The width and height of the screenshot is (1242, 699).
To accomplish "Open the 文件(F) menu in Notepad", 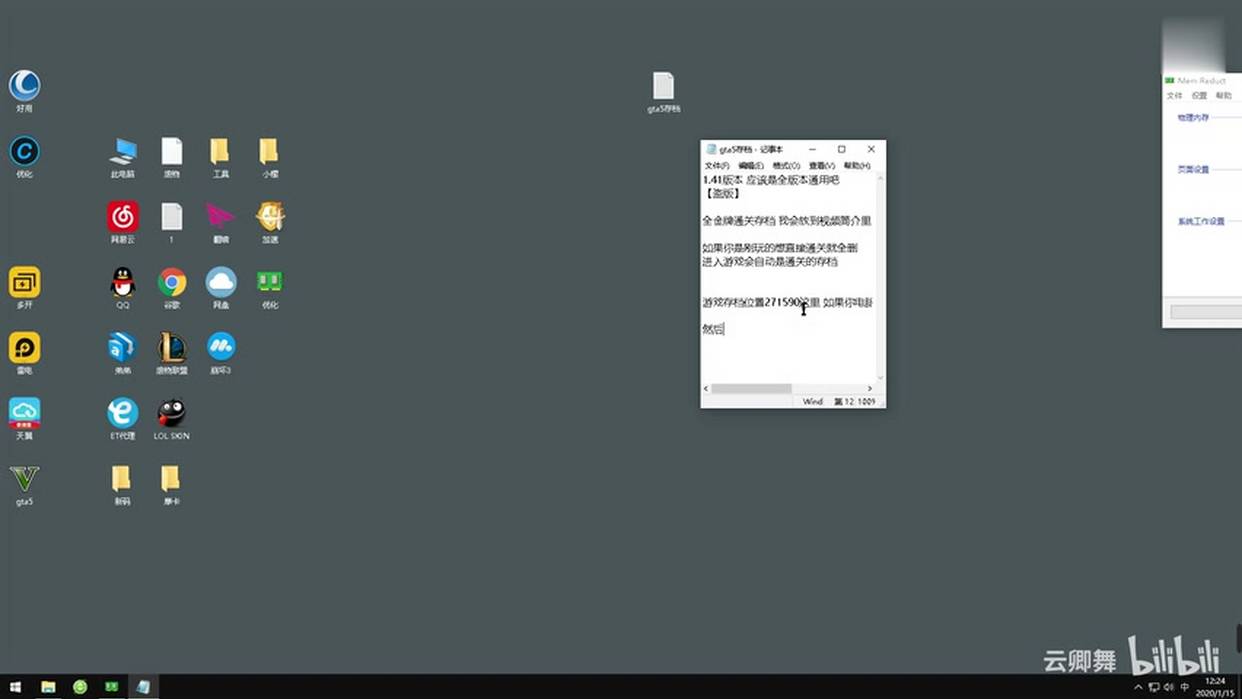I will (x=716, y=166).
